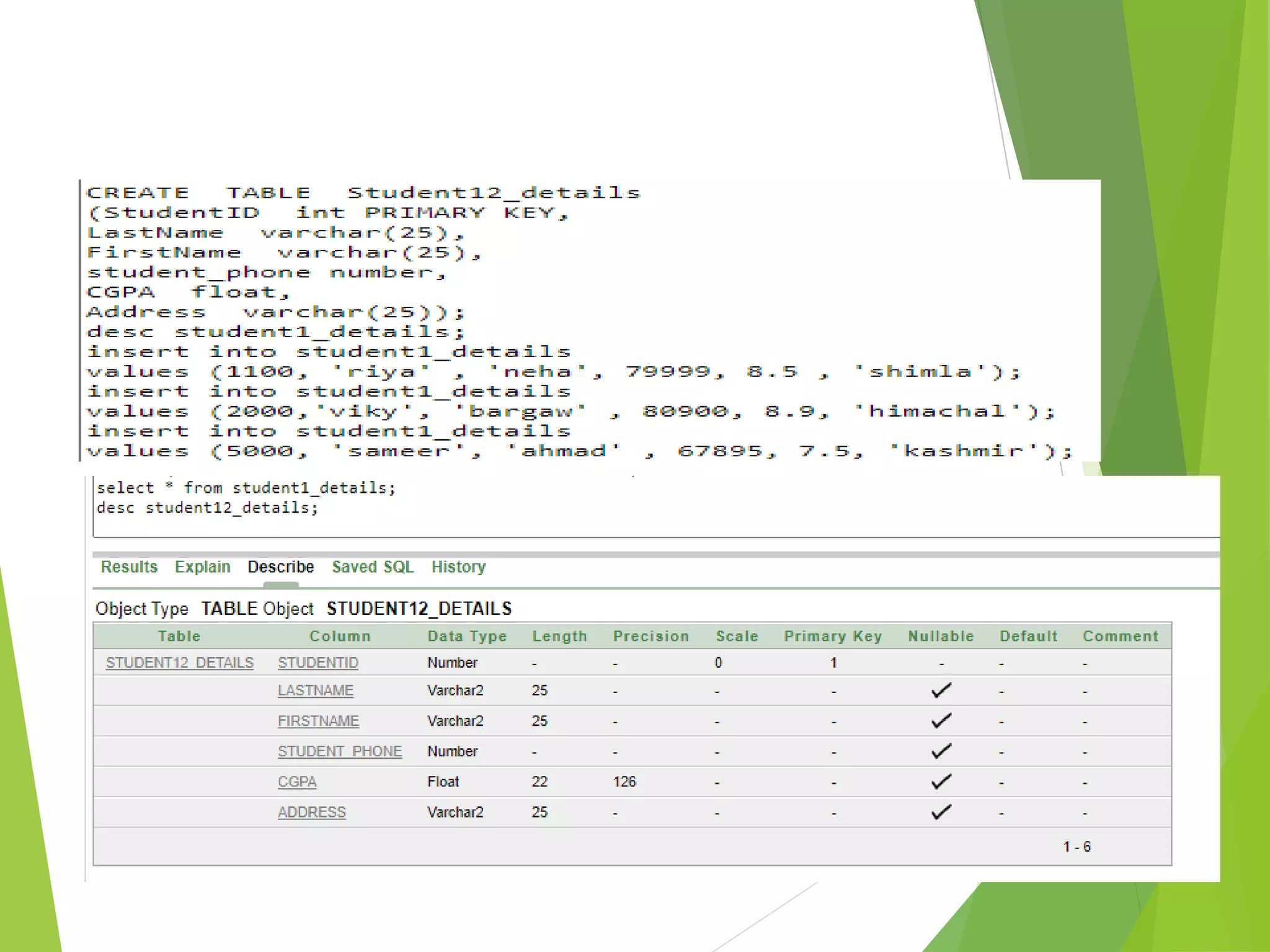Click the Primary Key column header
The image size is (1270, 952).
[x=832, y=636]
